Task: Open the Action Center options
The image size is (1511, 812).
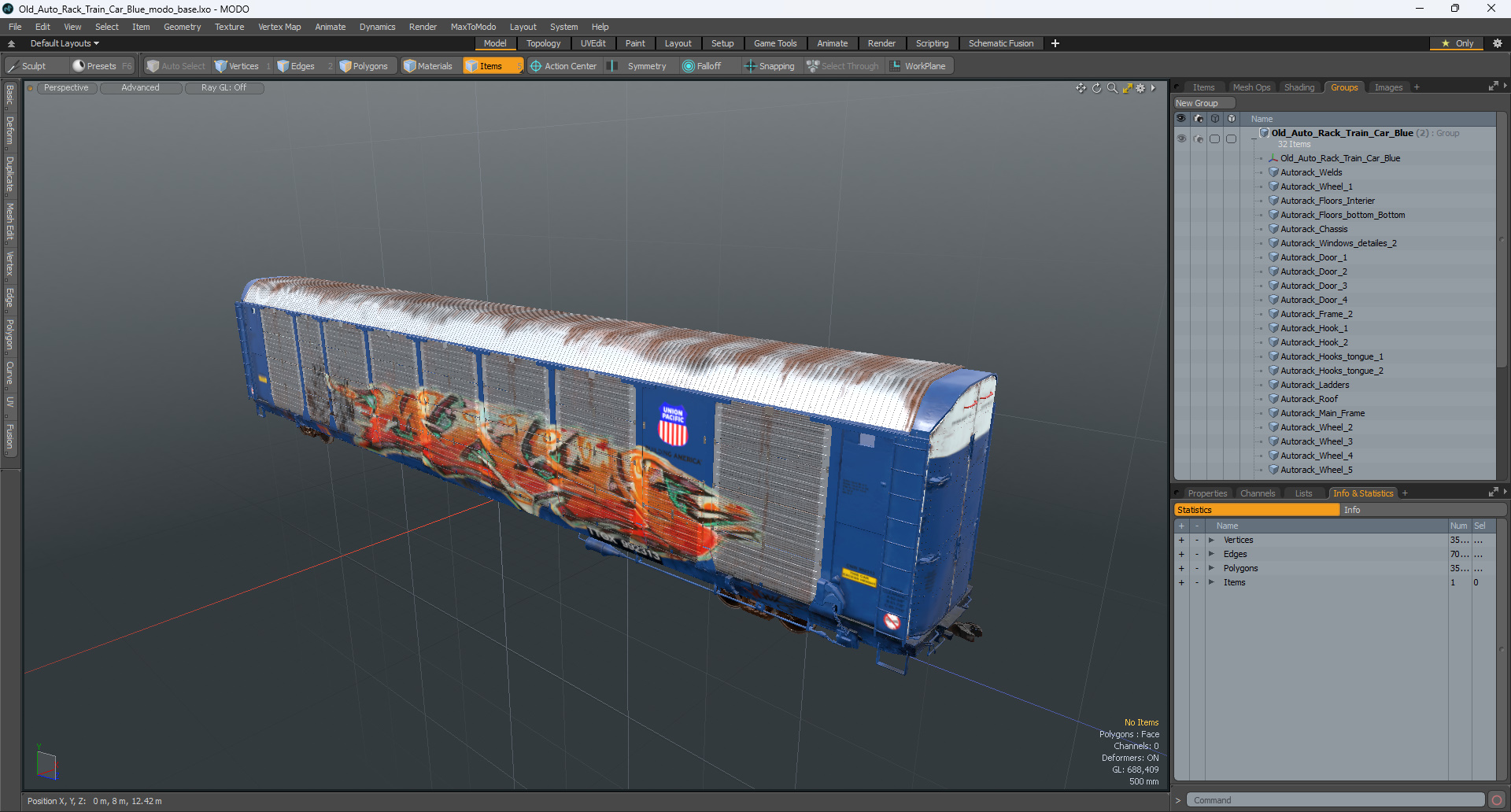Action: click(x=563, y=66)
